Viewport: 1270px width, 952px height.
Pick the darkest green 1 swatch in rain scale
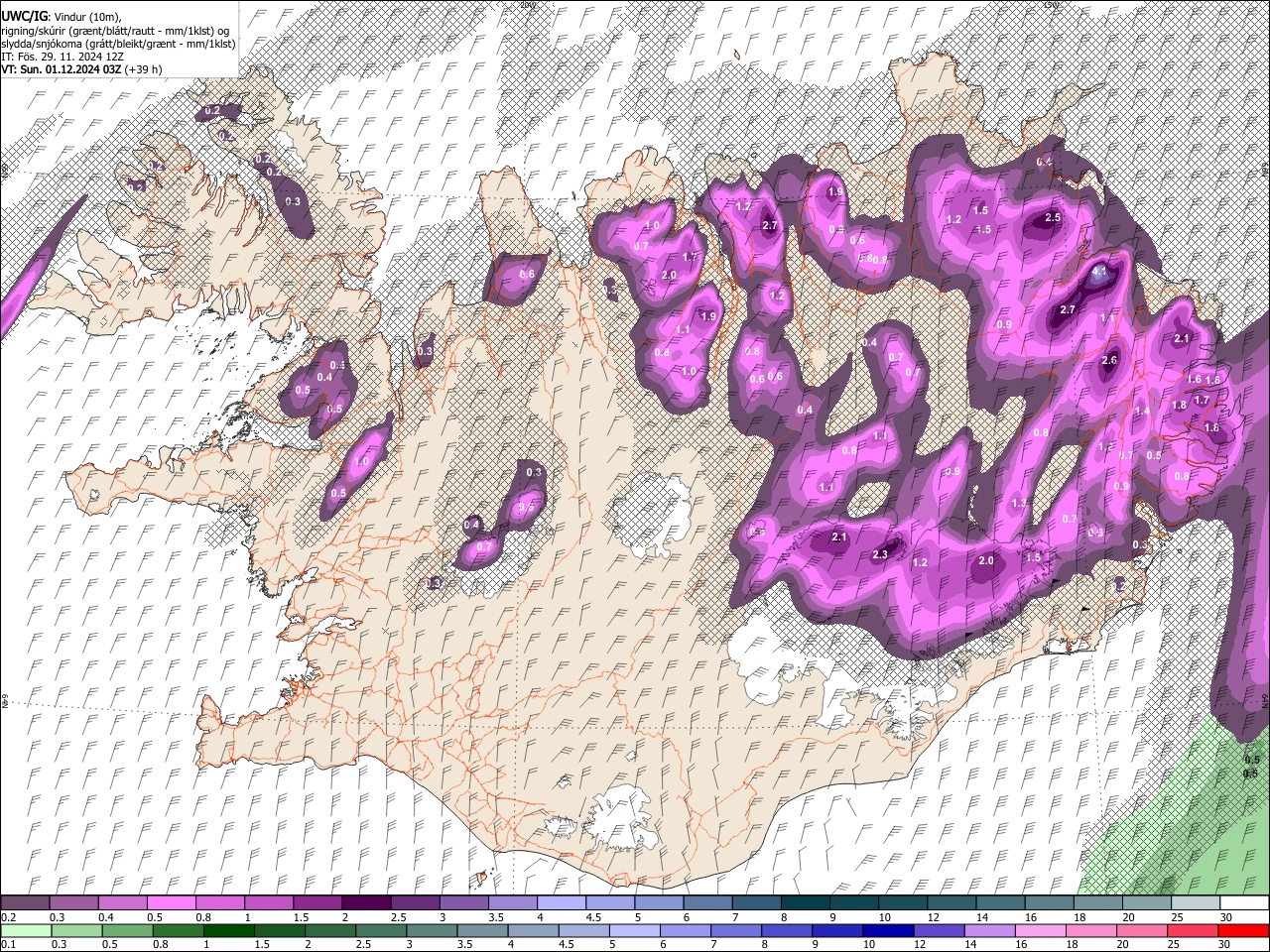pyautogui.click(x=228, y=930)
